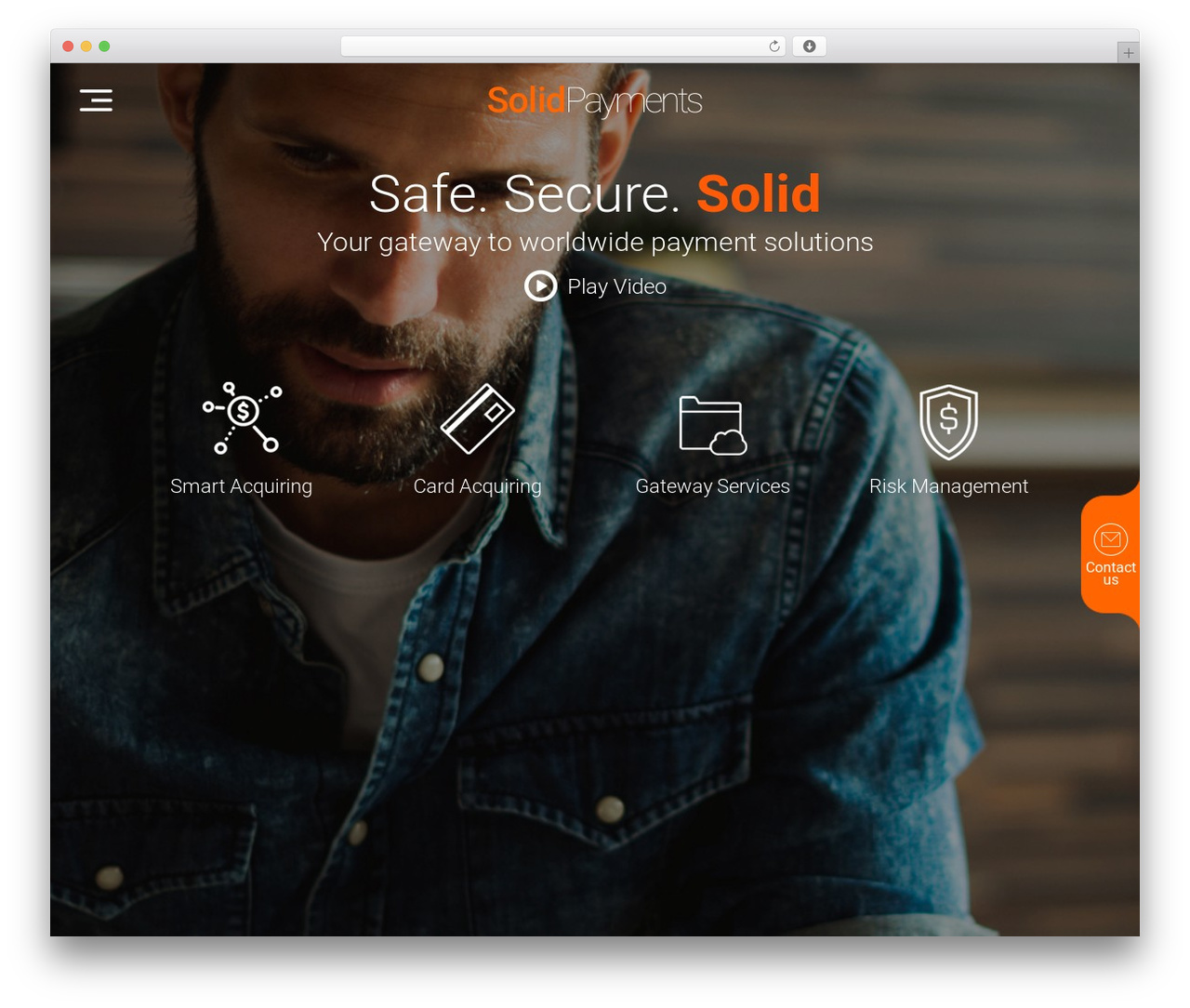Click the Contact us envelope icon
This screenshot has height=1008, width=1190.
(1110, 539)
